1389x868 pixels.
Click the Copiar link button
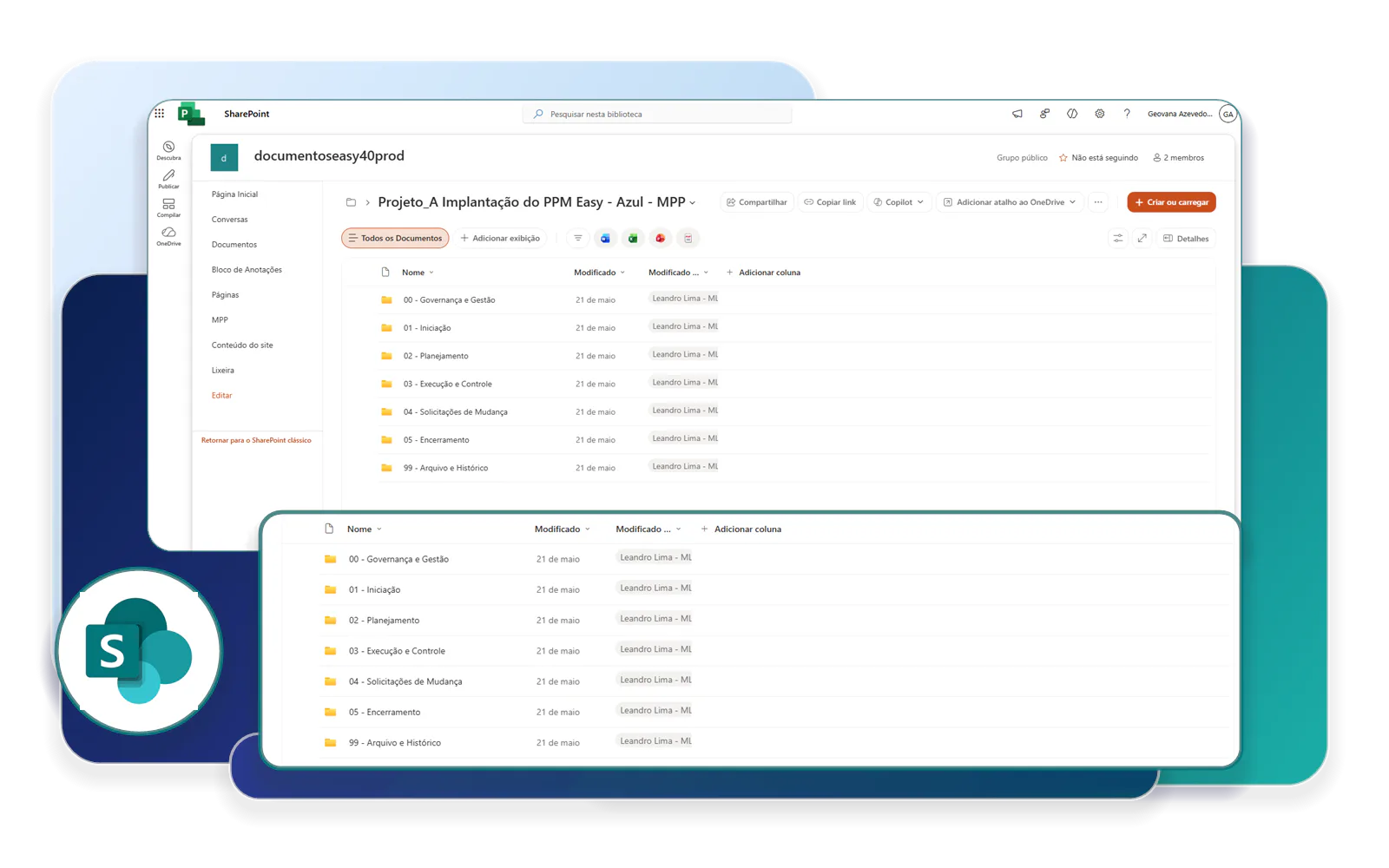(x=830, y=202)
